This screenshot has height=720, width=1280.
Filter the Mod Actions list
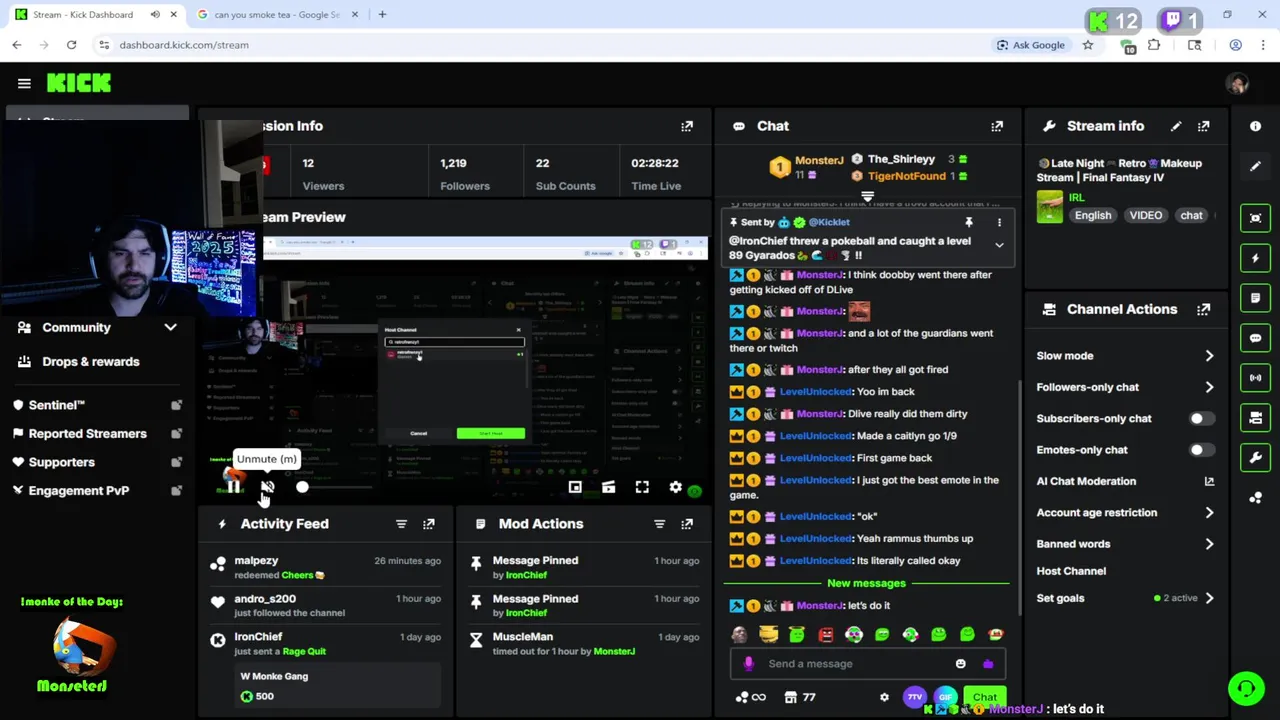pos(659,524)
